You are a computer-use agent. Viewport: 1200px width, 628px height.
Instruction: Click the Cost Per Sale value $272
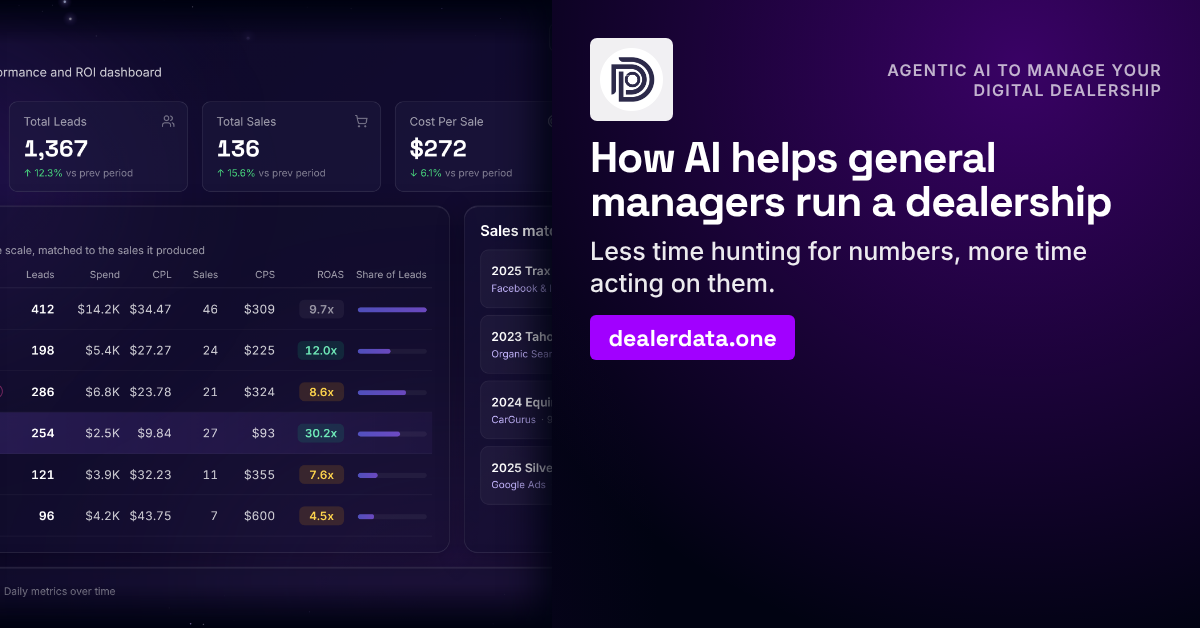pyautogui.click(x=438, y=149)
